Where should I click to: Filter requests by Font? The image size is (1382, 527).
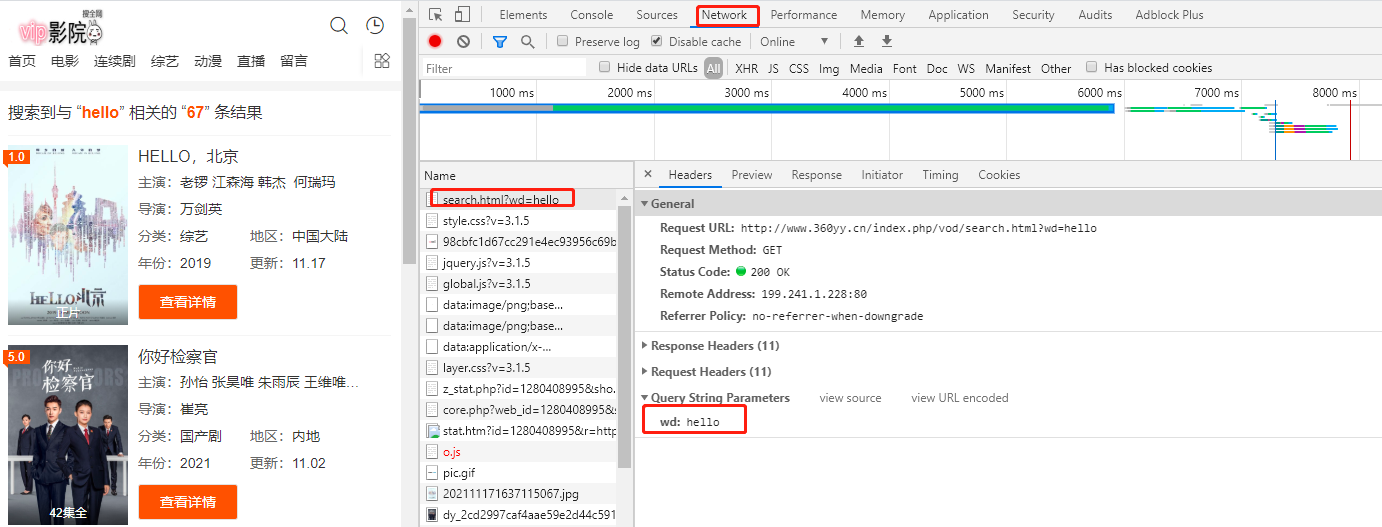pos(905,68)
